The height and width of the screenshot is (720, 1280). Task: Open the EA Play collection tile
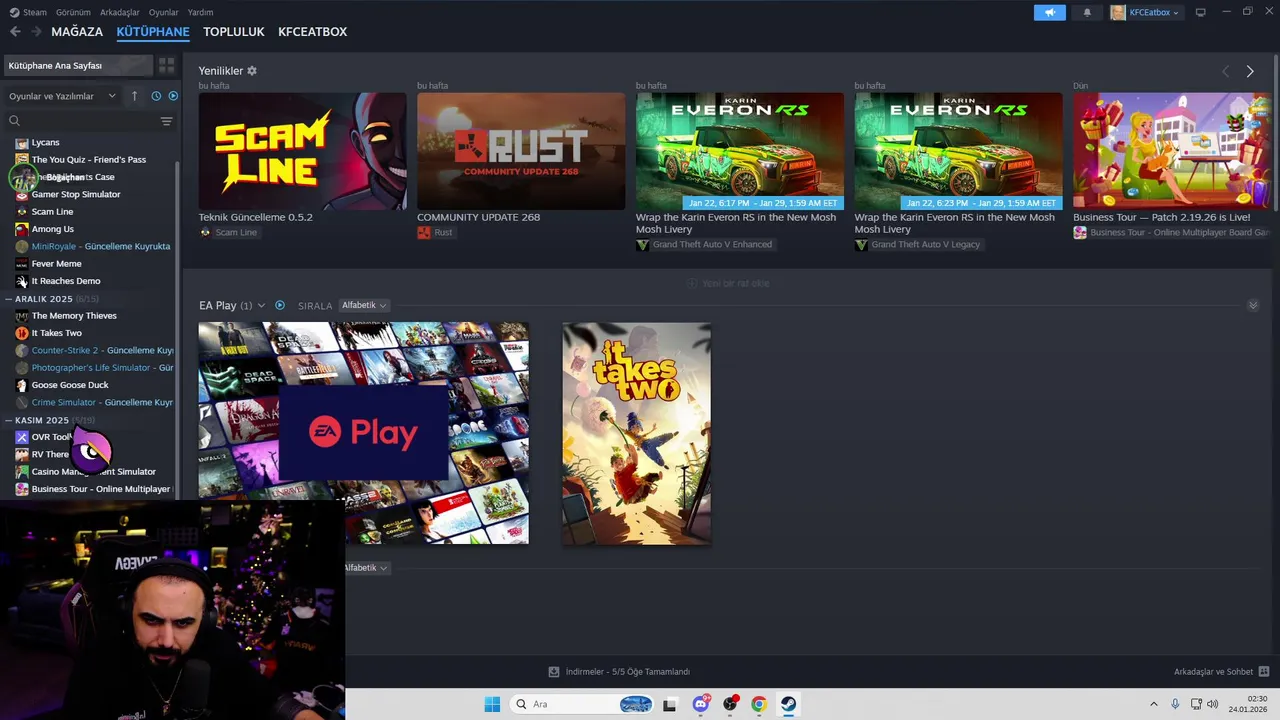coord(363,433)
